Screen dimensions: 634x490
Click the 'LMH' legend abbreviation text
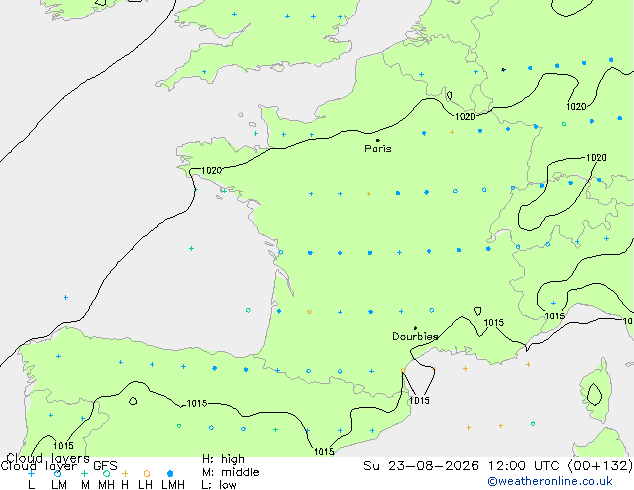click(x=173, y=484)
